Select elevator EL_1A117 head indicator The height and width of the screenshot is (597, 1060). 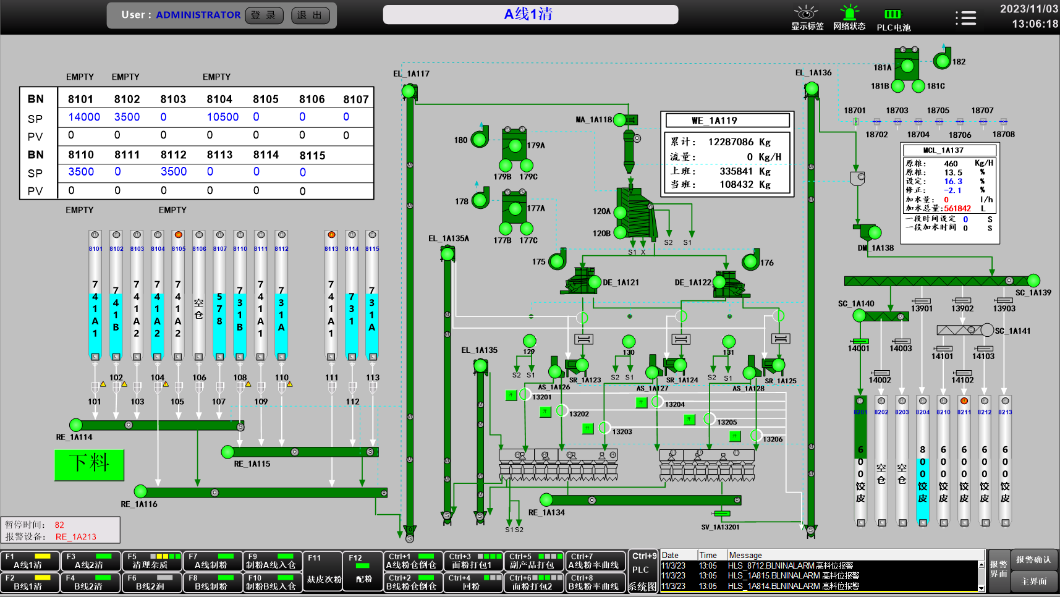[x=409, y=92]
